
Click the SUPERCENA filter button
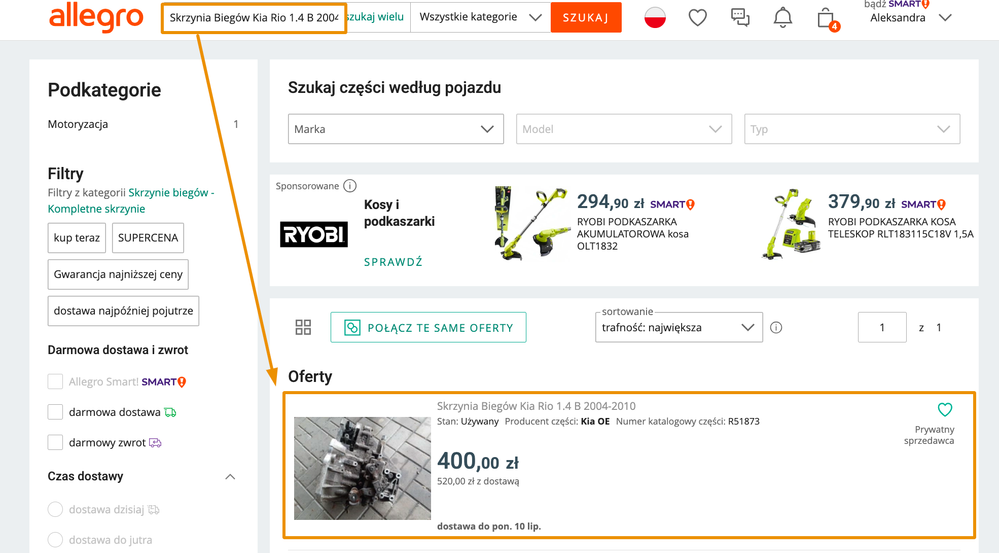pyautogui.click(x=148, y=238)
